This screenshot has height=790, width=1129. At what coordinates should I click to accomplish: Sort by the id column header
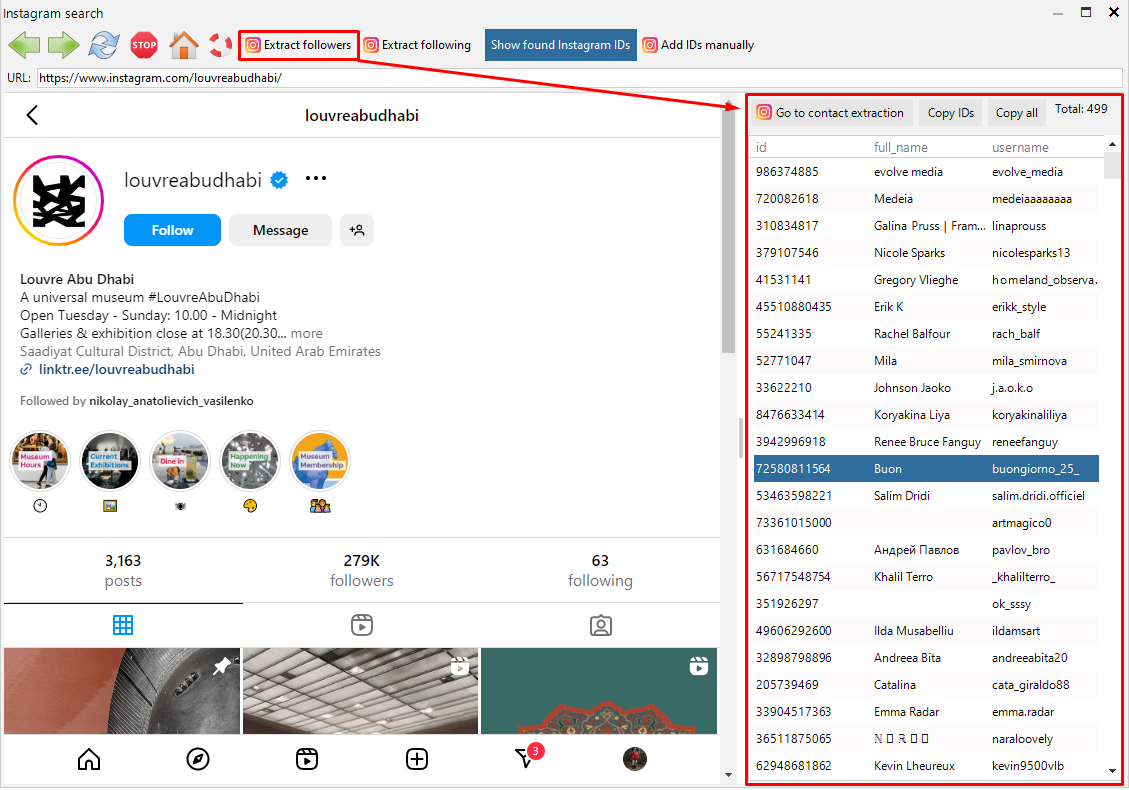point(761,148)
